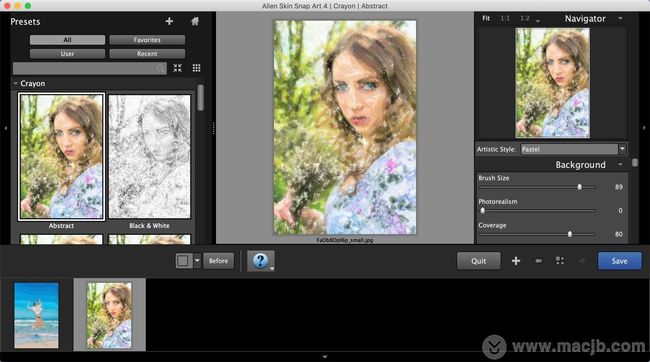Click the home icon in Presets panel
650x362 pixels.
click(x=195, y=21)
